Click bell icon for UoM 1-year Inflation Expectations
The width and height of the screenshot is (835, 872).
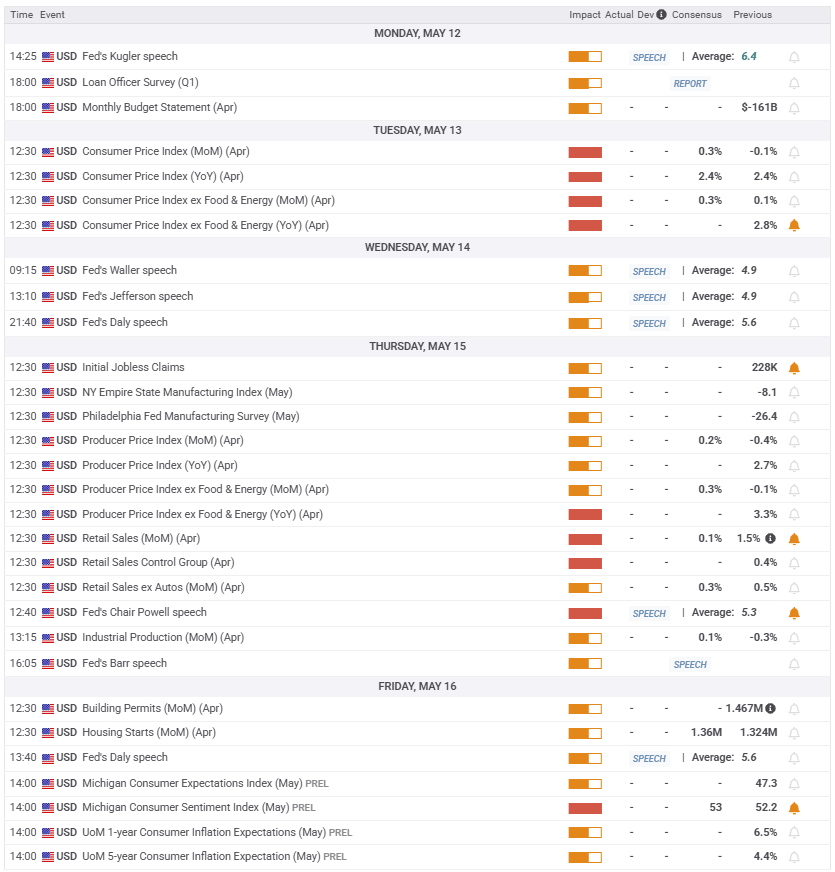click(x=794, y=833)
